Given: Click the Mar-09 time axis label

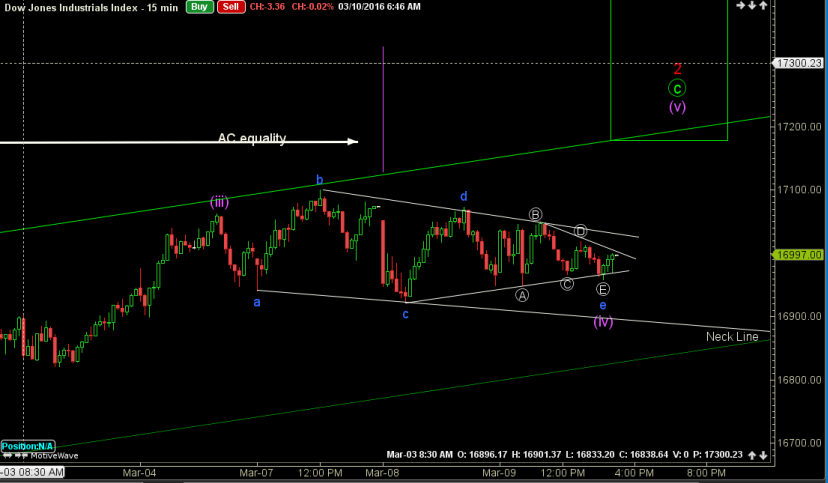Looking at the screenshot, I should coord(499,472).
